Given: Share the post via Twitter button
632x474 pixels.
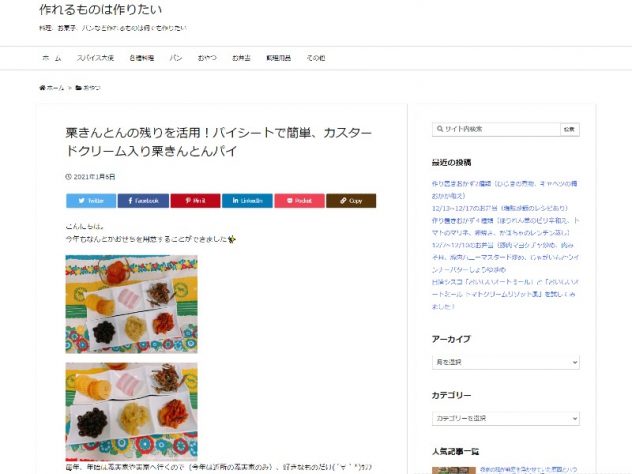Looking at the screenshot, I should 91,201.
